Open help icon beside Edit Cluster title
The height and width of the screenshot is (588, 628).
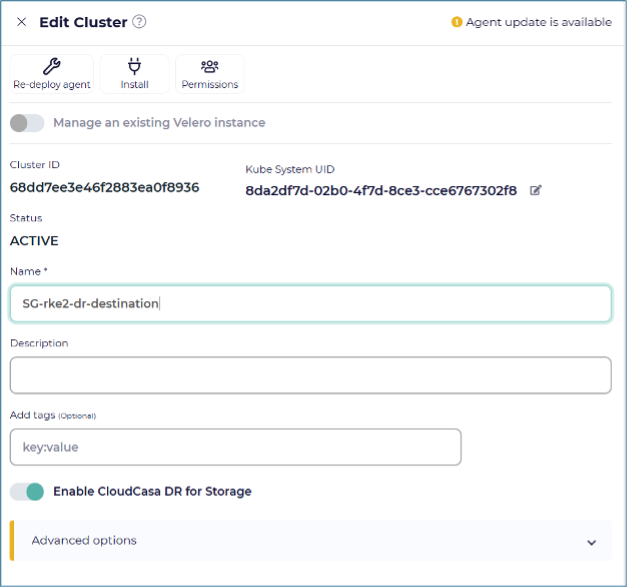(139, 22)
